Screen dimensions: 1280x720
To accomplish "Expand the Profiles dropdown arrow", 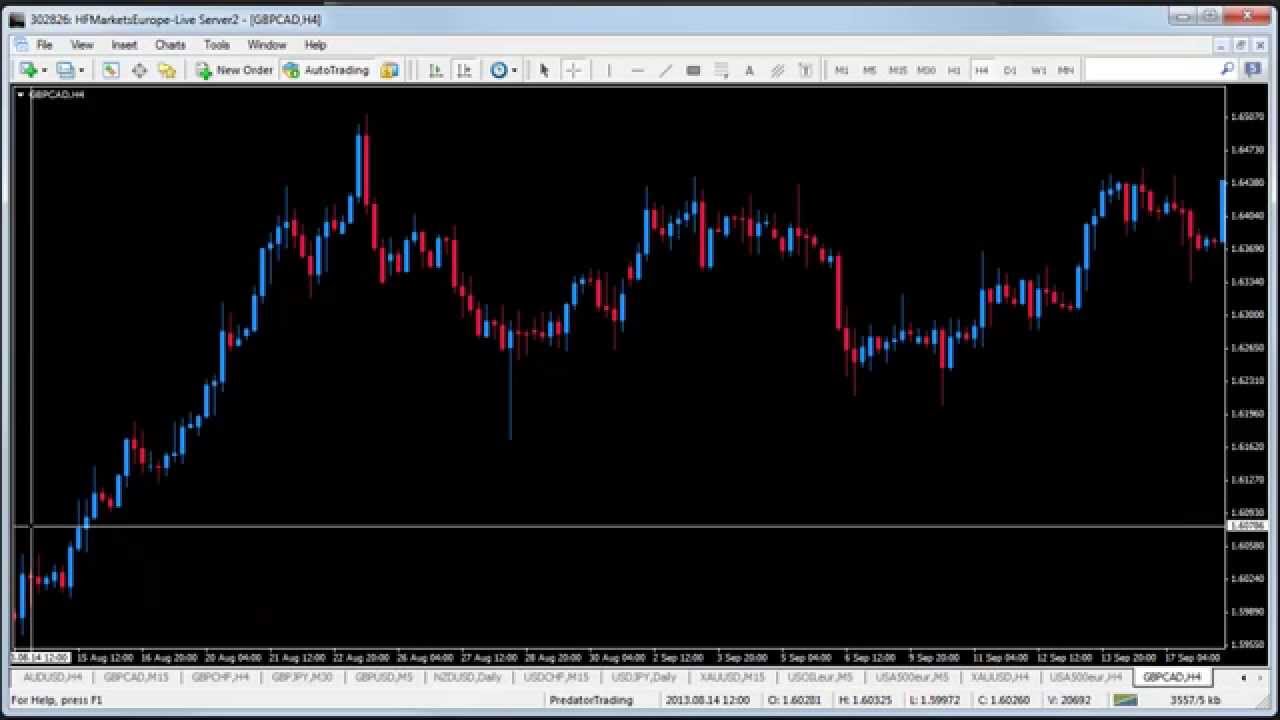I will point(82,70).
